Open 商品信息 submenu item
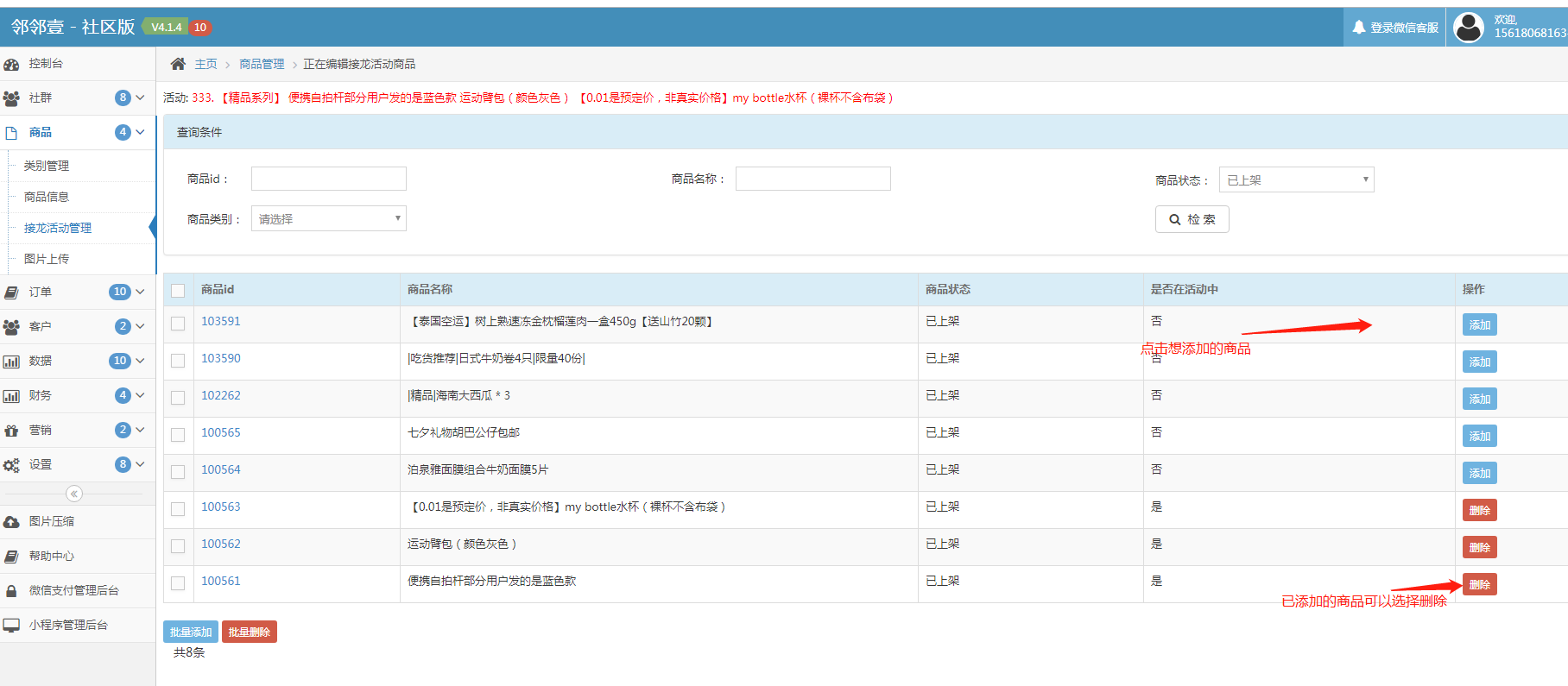The image size is (1568, 686). pos(47,197)
